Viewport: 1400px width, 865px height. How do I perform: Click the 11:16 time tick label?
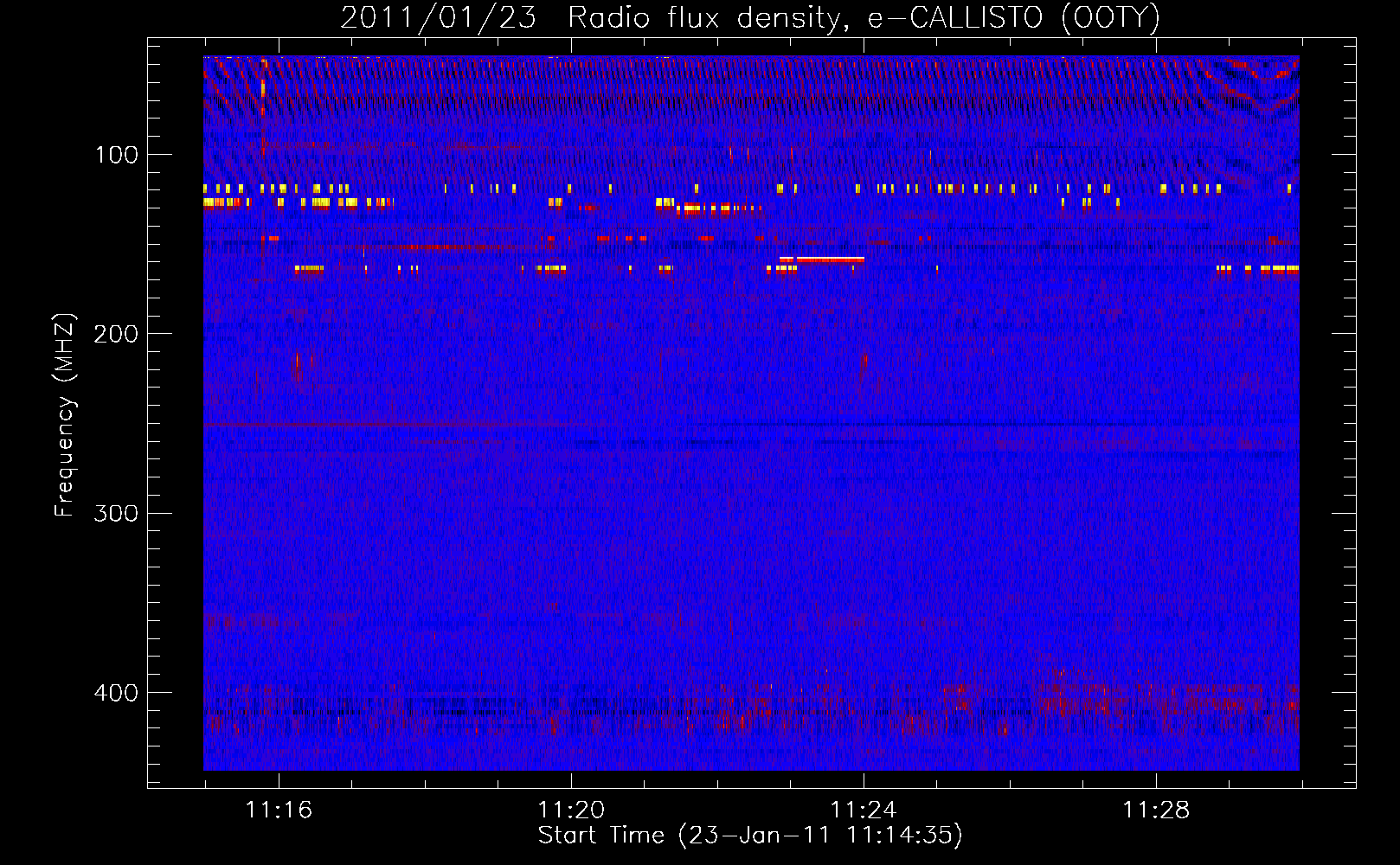point(279,811)
